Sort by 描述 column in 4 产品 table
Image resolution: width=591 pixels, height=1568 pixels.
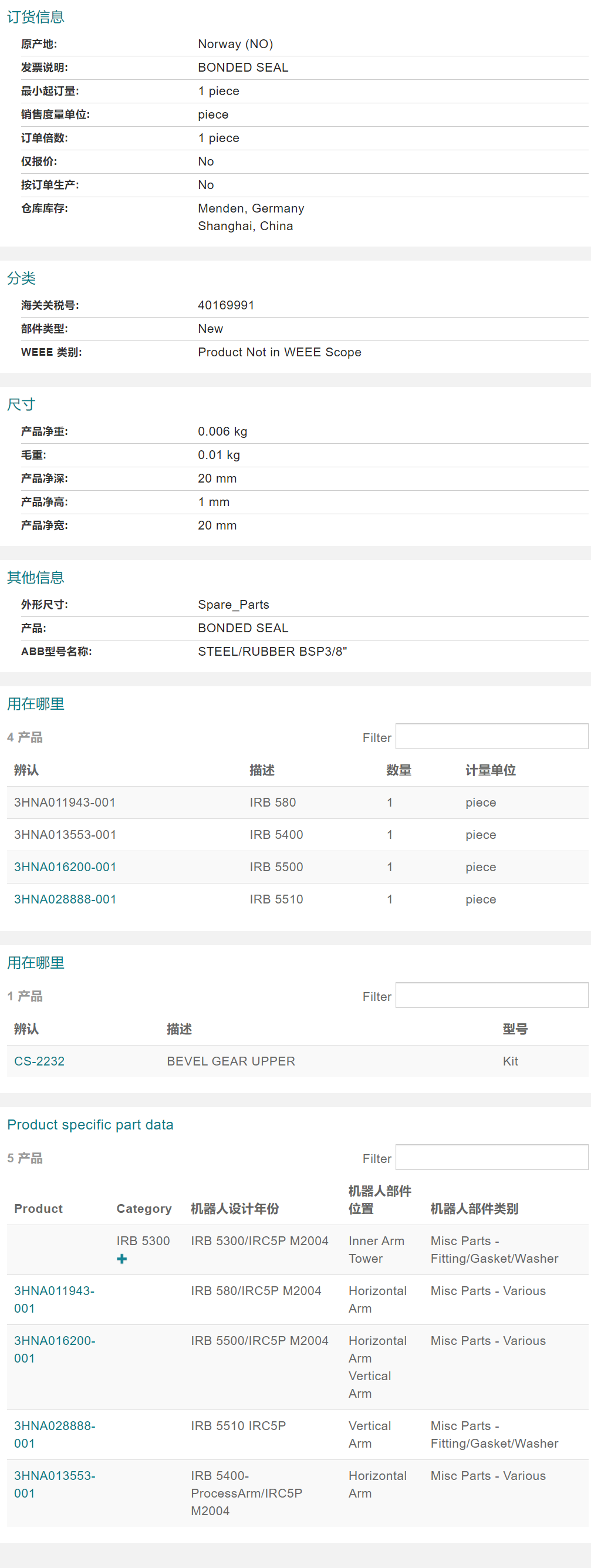(x=262, y=770)
